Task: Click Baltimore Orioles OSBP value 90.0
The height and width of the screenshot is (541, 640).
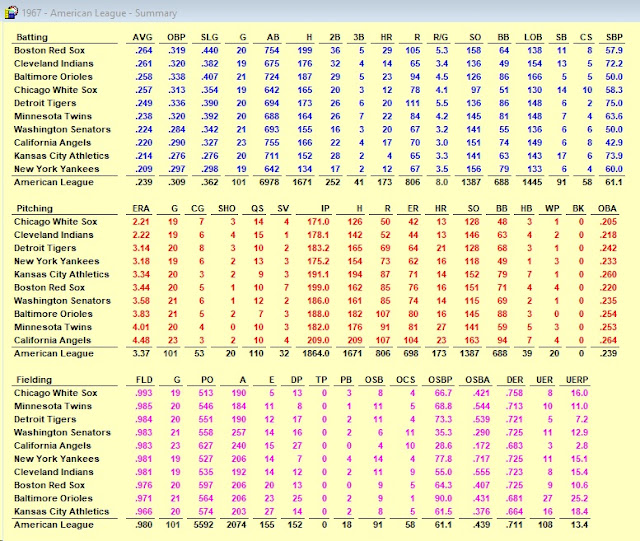Action: (443, 498)
